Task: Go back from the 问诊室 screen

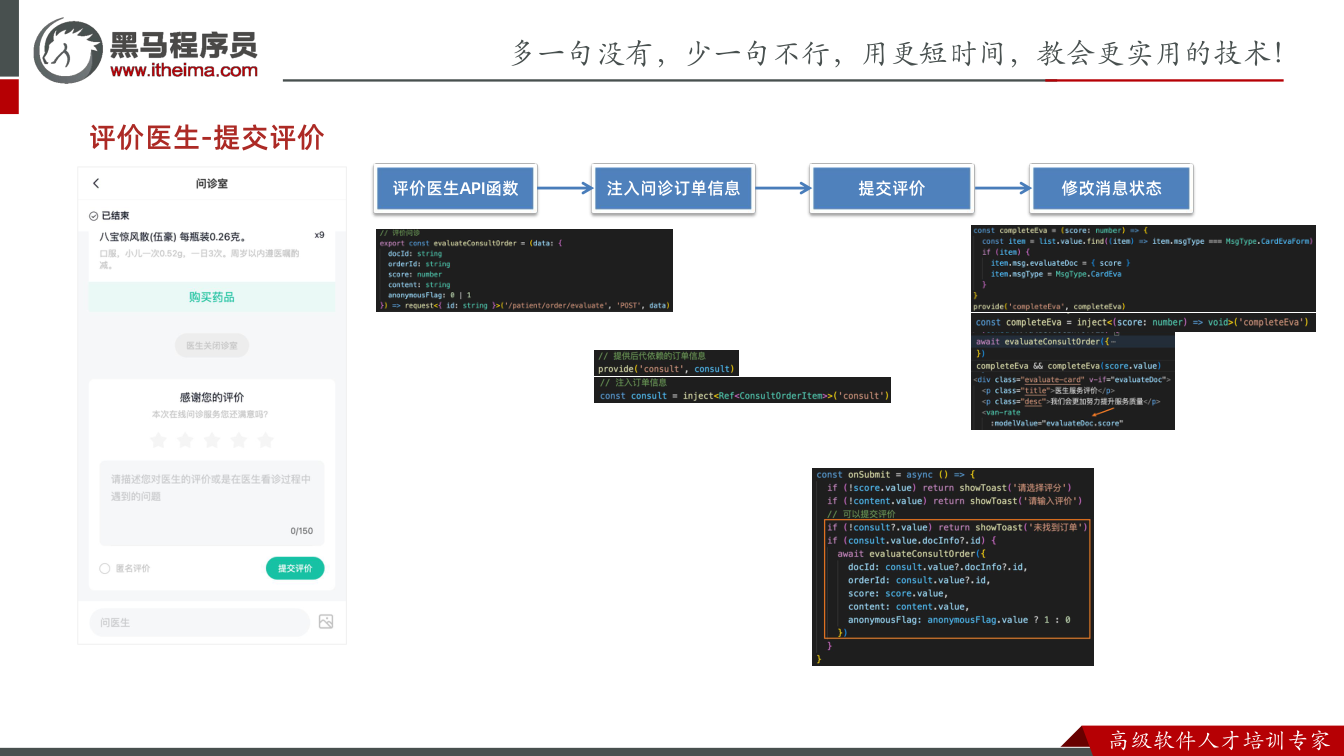Action: point(96,183)
